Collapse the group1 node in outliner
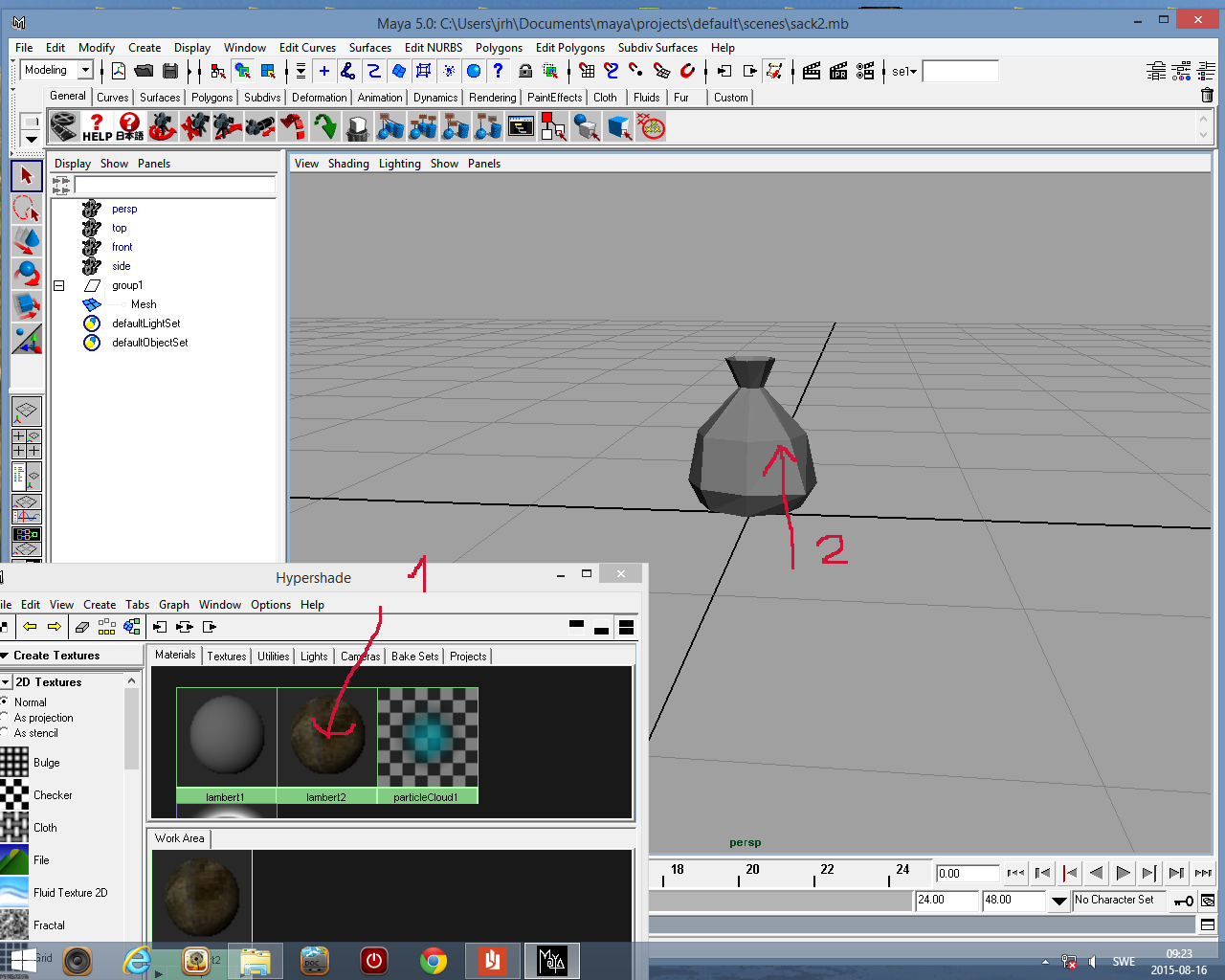The image size is (1225, 980). click(x=59, y=285)
